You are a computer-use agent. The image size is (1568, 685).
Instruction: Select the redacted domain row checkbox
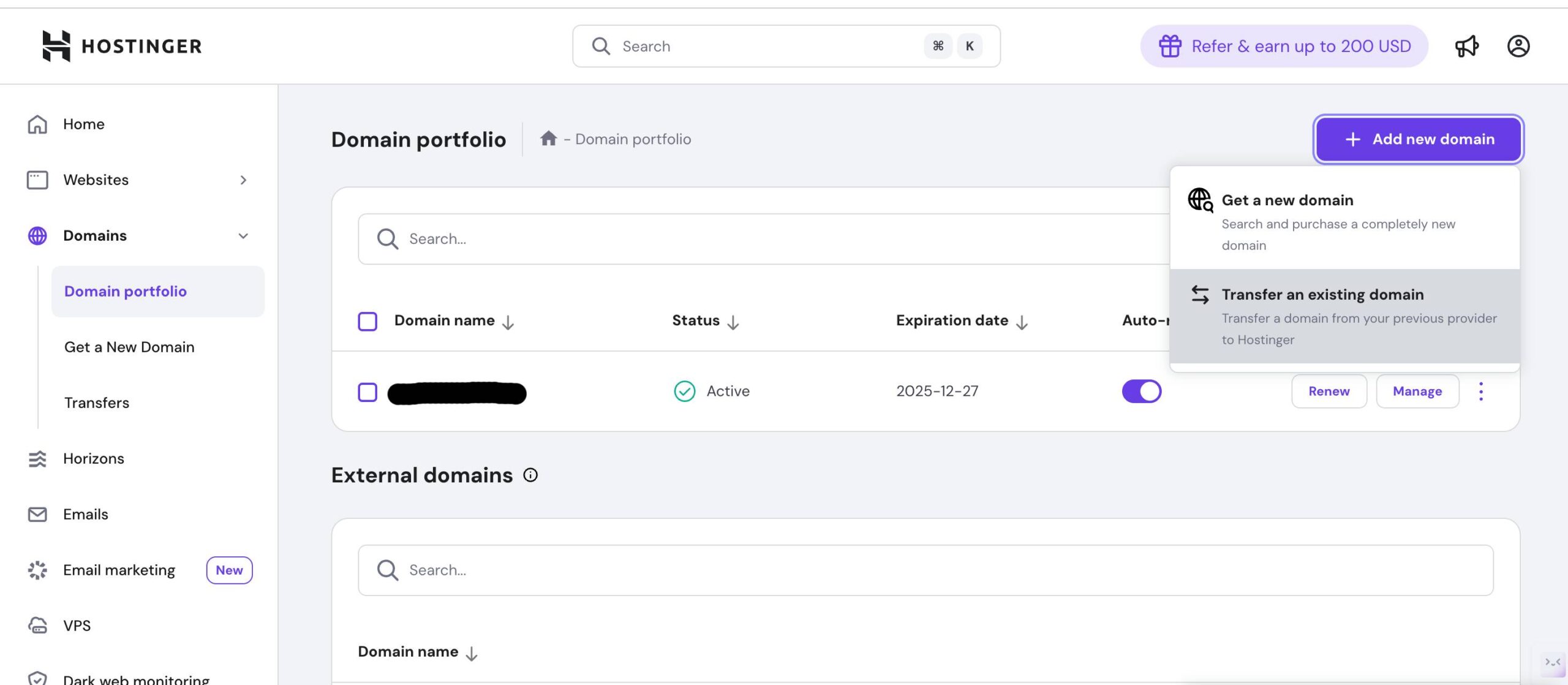pyautogui.click(x=367, y=392)
